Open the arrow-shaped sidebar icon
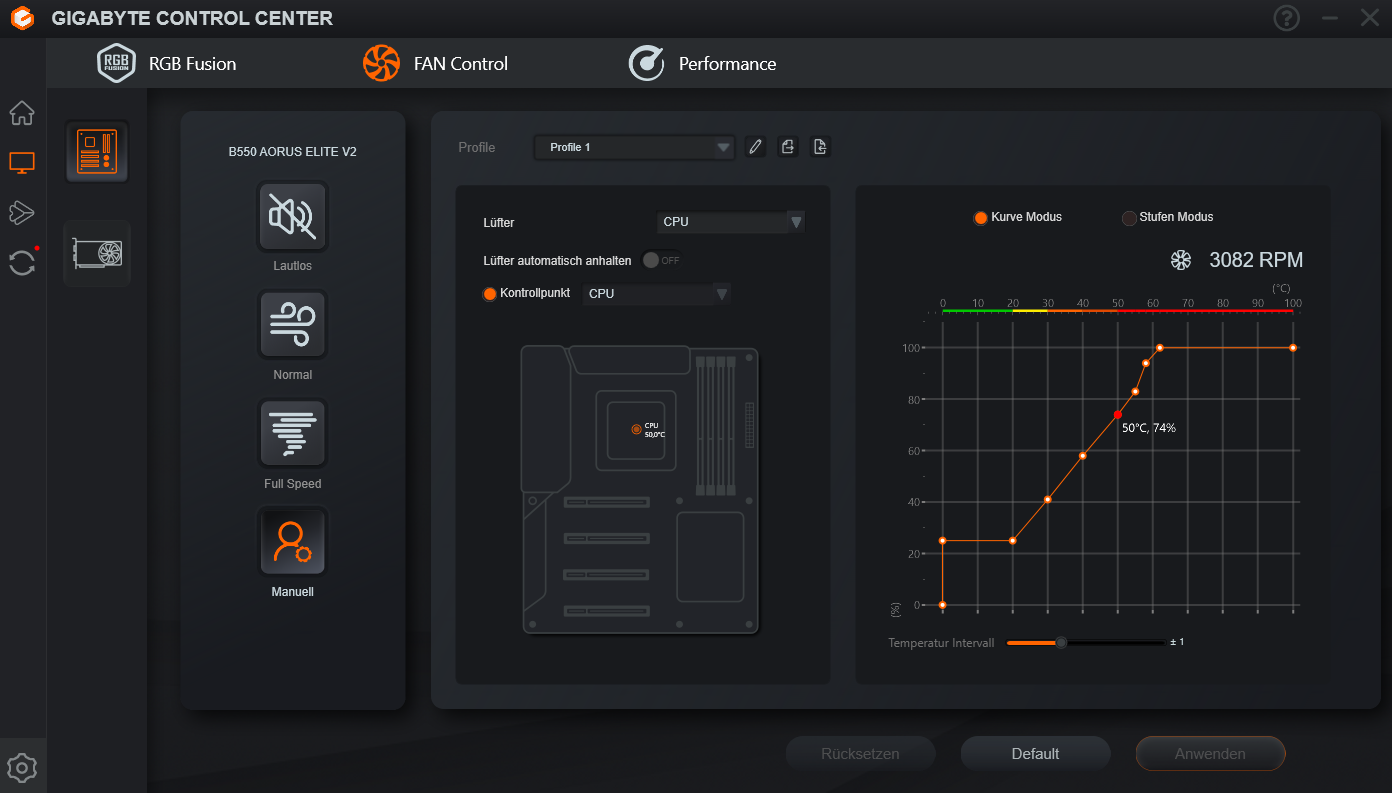This screenshot has height=793, width=1392. 22,212
